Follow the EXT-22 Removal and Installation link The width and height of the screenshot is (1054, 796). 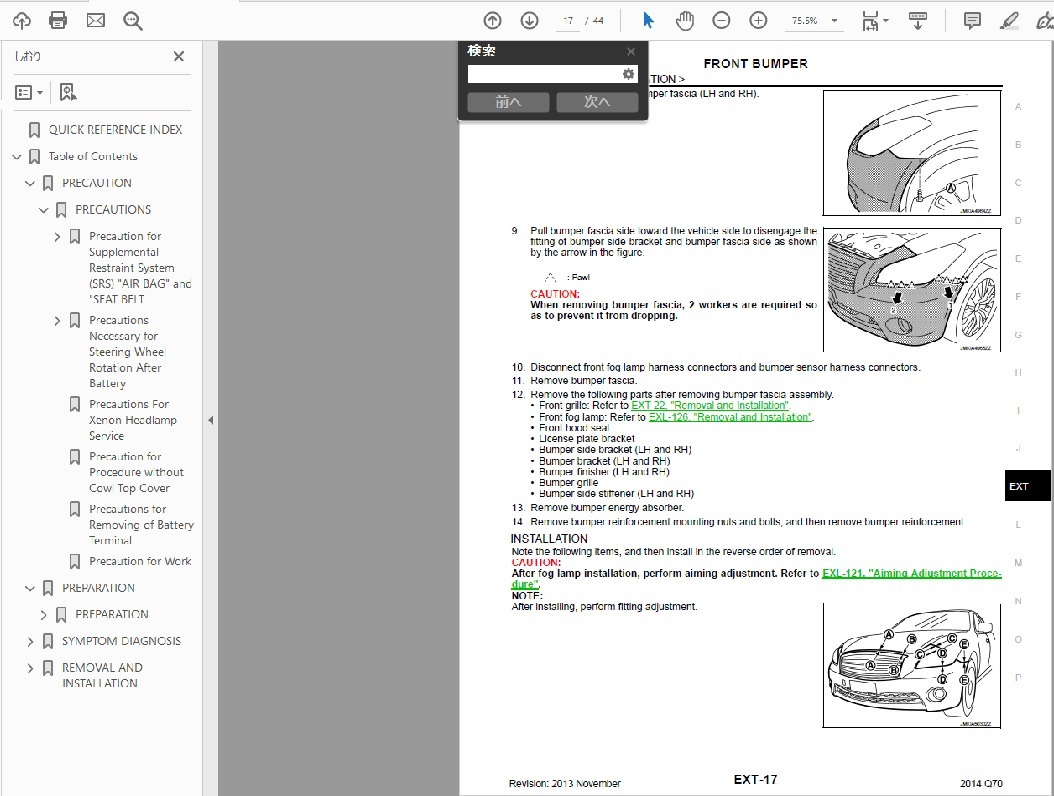click(710, 405)
